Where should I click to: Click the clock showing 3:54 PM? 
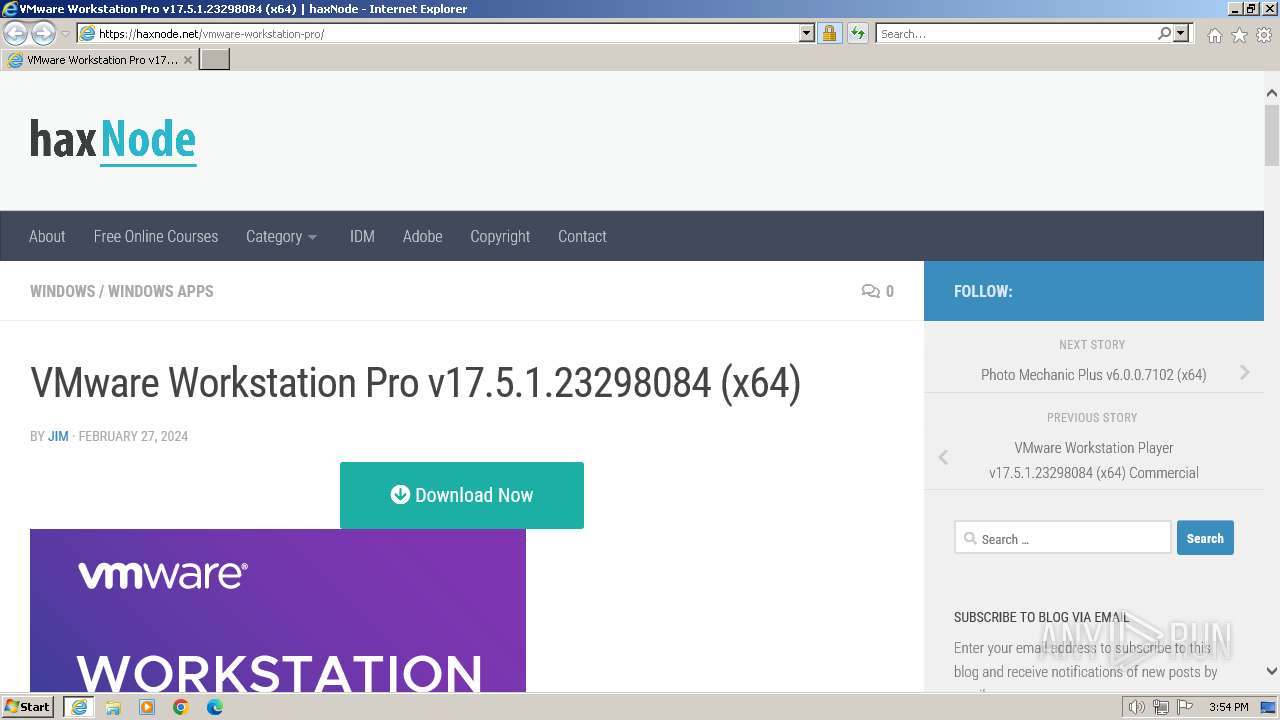click(1229, 707)
